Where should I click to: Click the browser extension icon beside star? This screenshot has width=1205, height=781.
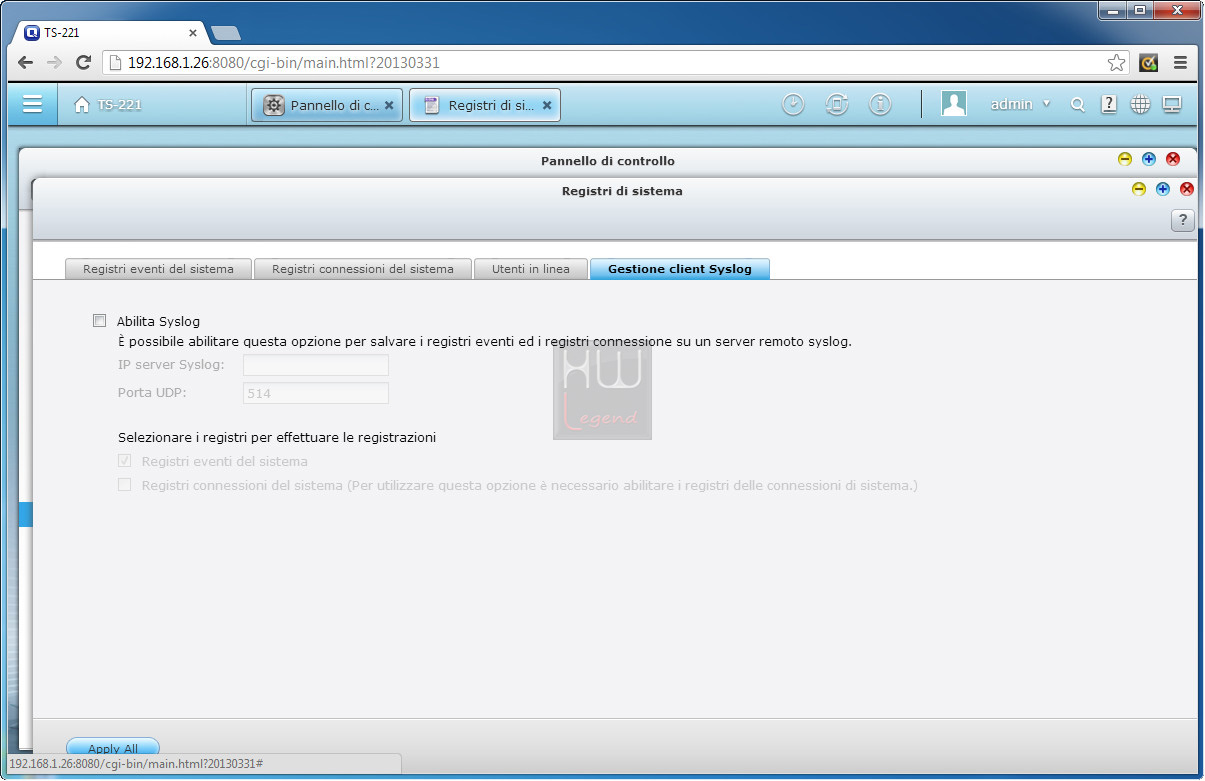(1148, 62)
